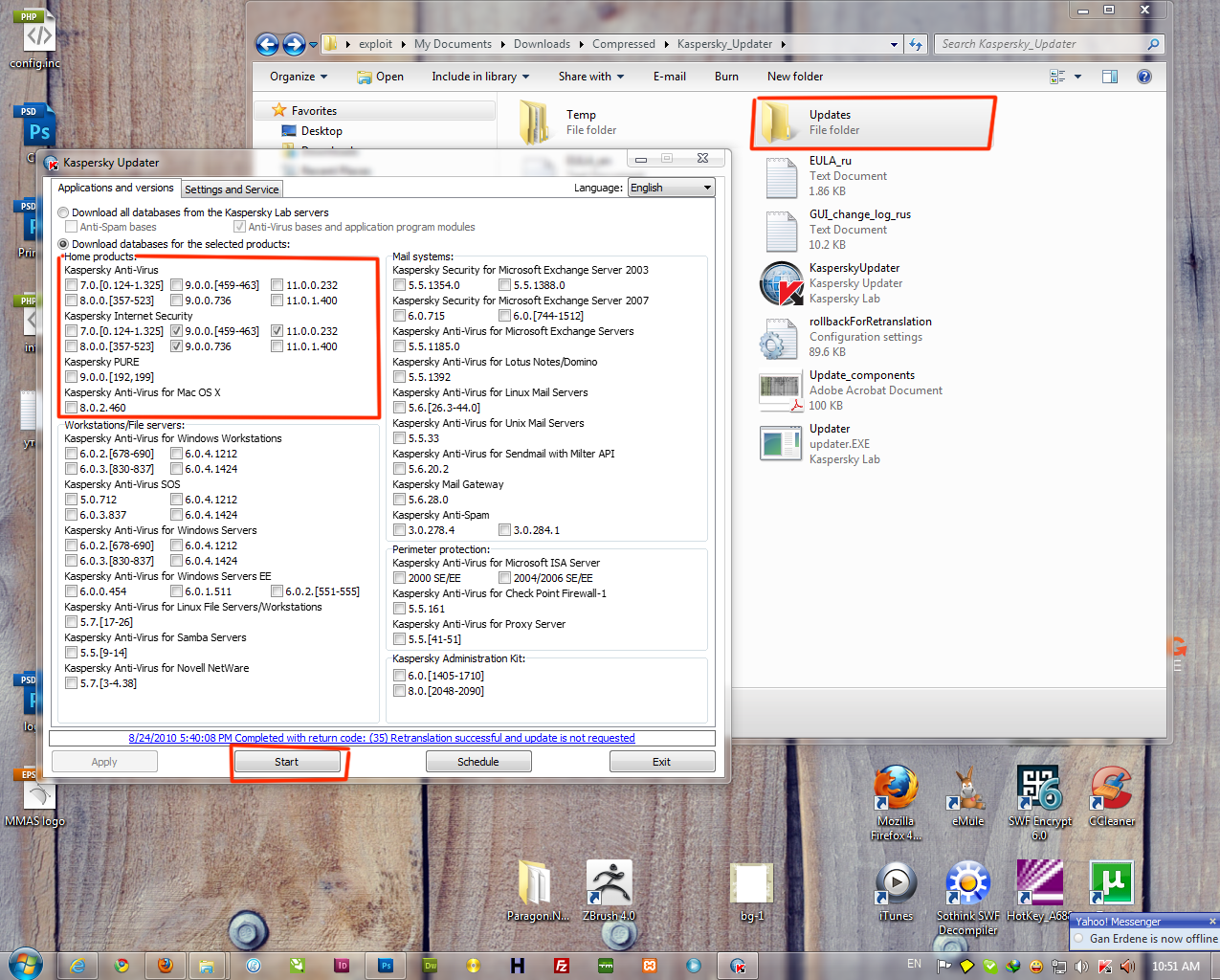This screenshot has height=980, width=1220.
Task: Open the Explorer help icon
Action: 1143,77
